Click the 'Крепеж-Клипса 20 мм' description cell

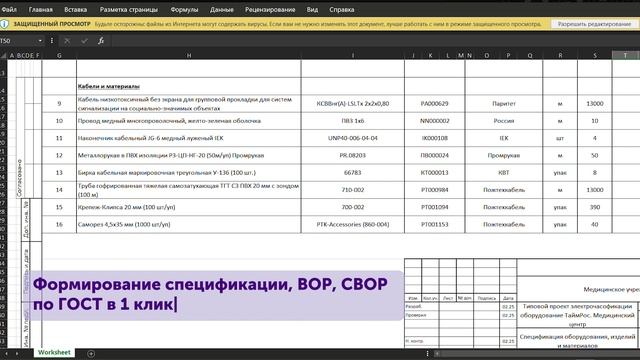(189, 207)
